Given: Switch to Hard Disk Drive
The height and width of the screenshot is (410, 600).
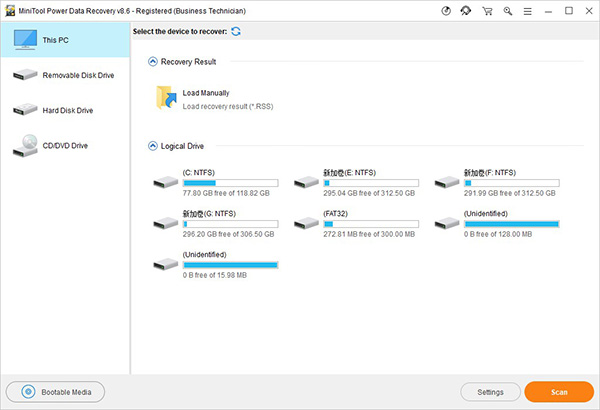Looking at the screenshot, I should point(65,110).
